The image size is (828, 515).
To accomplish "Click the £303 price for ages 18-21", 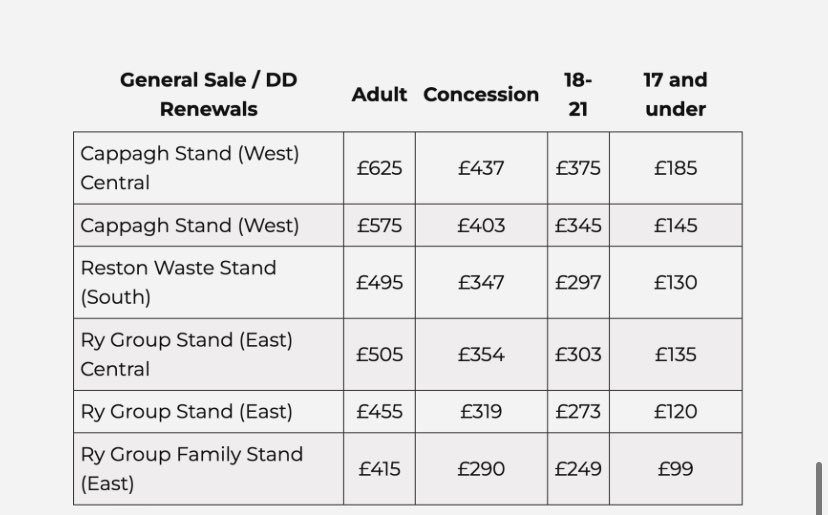I will tap(578, 354).
